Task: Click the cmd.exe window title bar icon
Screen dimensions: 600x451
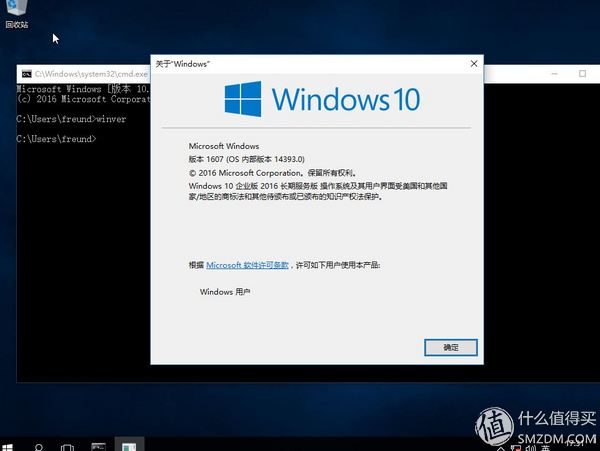Action: pos(26,74)
